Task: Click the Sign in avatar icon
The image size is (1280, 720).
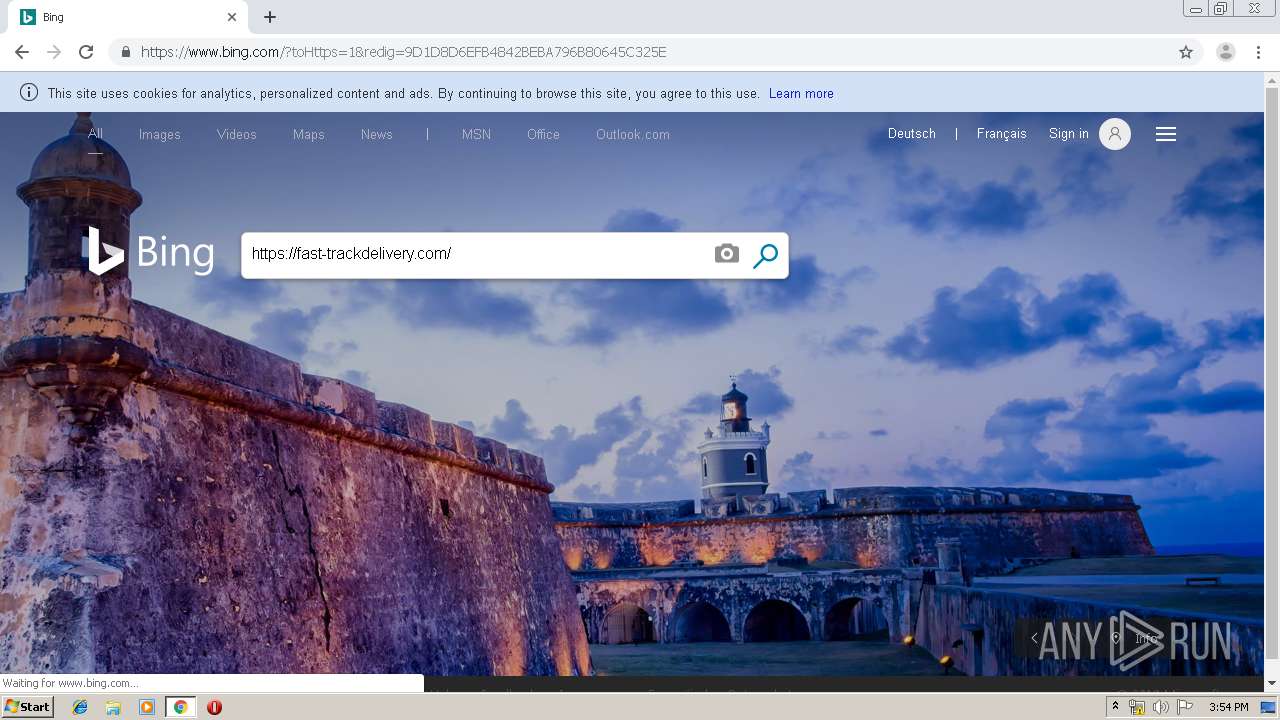Action: 1115,134
